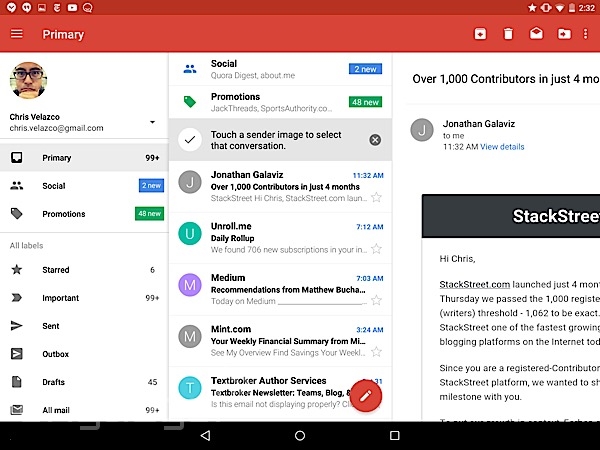Star the Unroll.me Daily Rollup email
Screen dimensions: 600x450
click(x=377, y=249)
